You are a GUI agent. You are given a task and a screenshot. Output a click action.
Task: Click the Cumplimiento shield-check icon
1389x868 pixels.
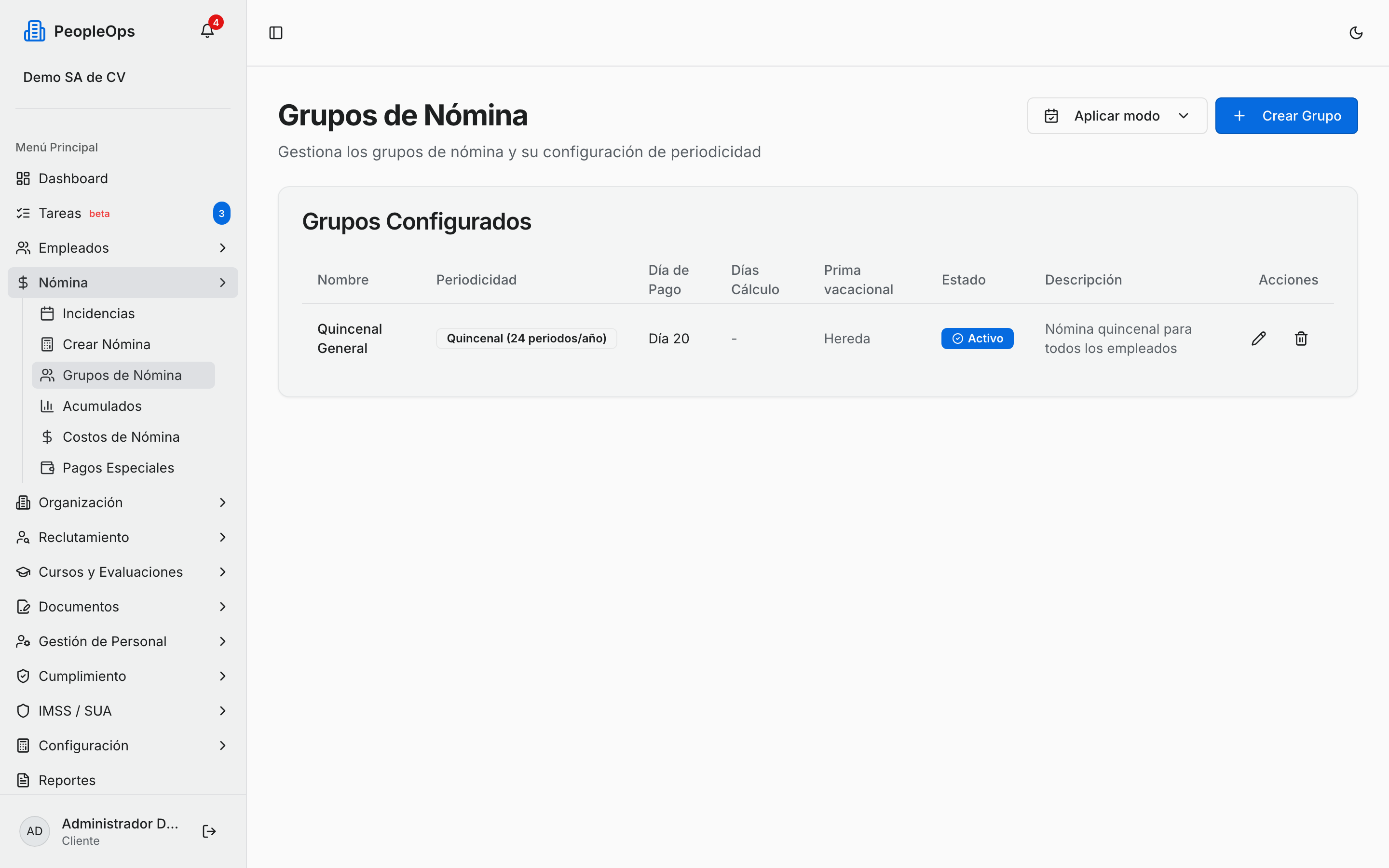click(x=23, y=676)
